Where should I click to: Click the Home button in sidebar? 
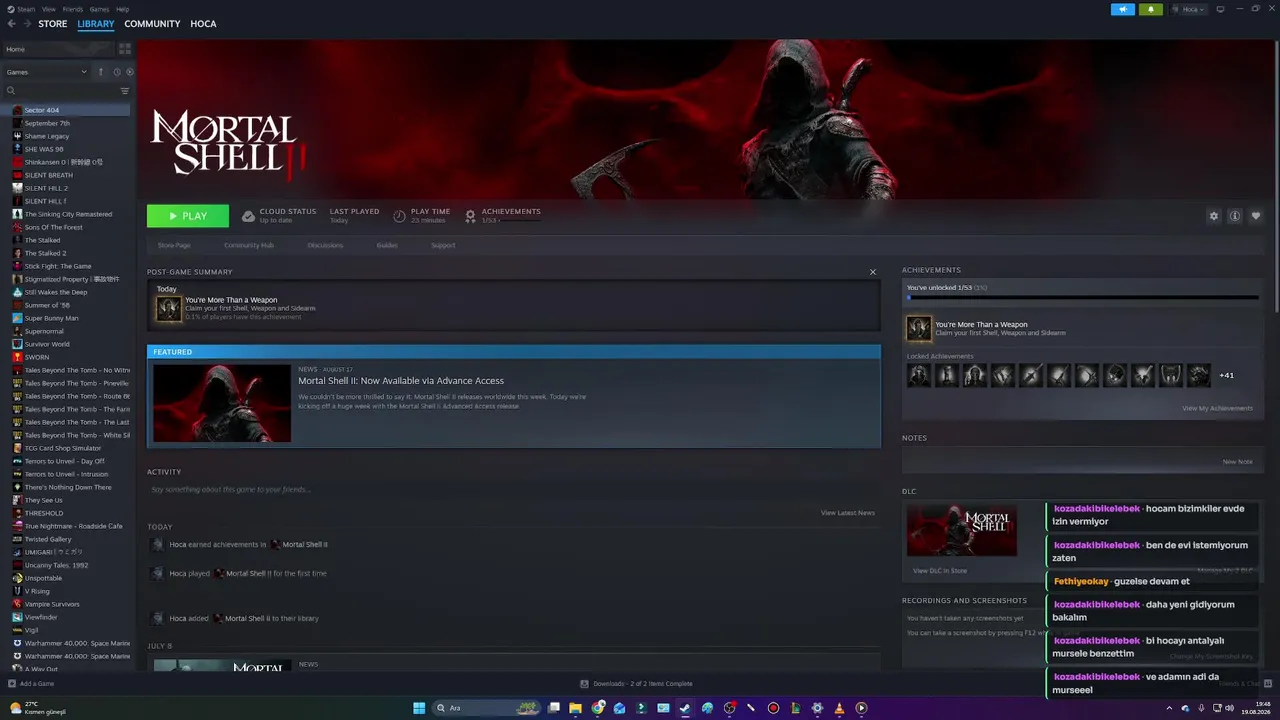click(58, 49)
